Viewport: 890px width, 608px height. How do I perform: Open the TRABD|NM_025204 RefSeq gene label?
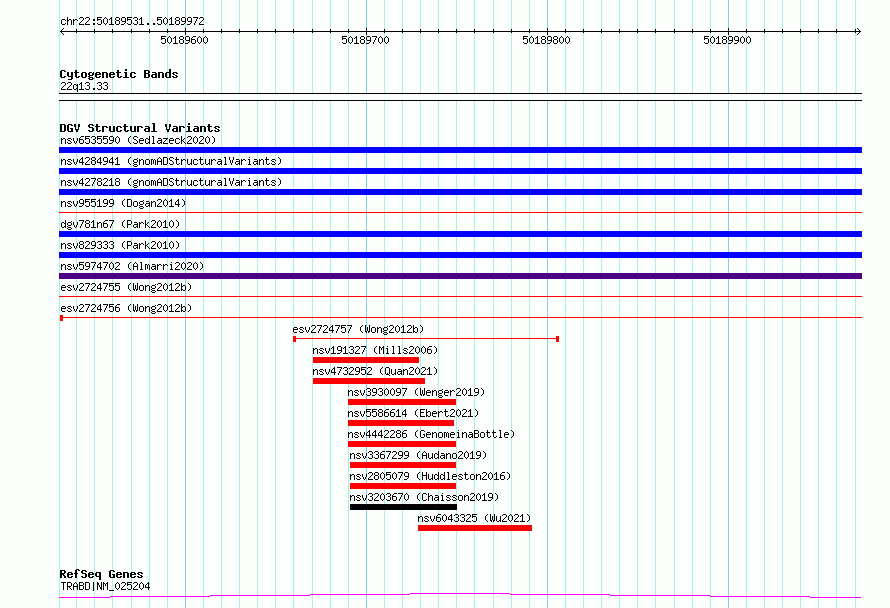[x=105, y=586]
